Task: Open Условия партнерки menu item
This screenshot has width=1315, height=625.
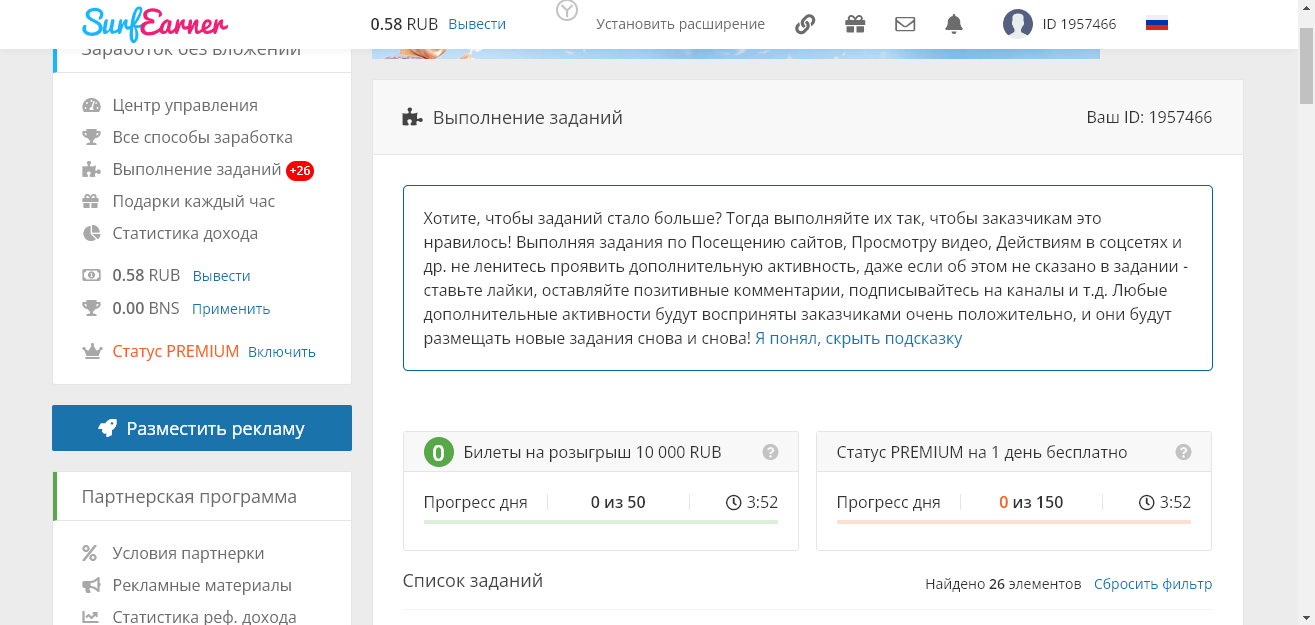Action: (188, 553)
